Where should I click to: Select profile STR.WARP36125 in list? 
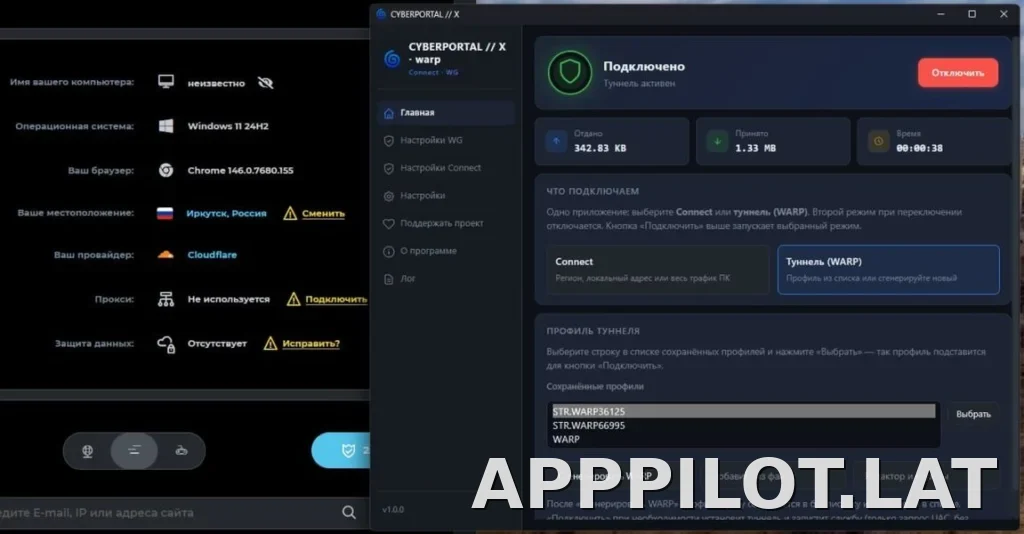coord(743,411)
